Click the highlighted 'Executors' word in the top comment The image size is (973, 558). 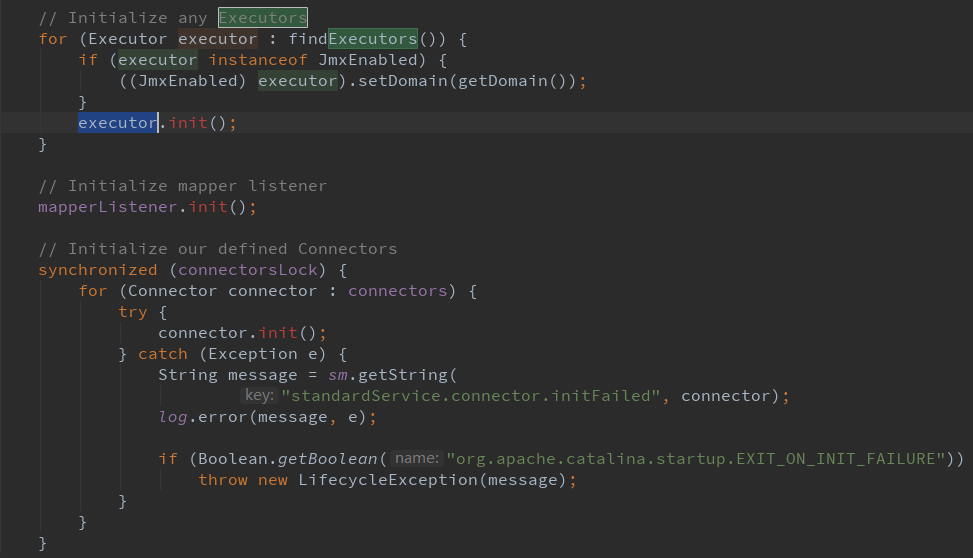(x=262, y=17)
